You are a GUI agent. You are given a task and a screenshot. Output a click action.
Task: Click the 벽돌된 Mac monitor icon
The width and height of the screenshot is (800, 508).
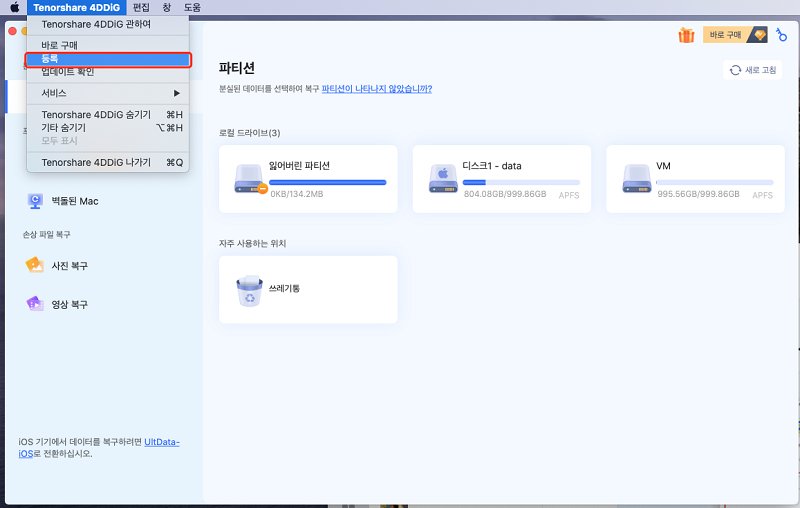(x=35, y=201)
